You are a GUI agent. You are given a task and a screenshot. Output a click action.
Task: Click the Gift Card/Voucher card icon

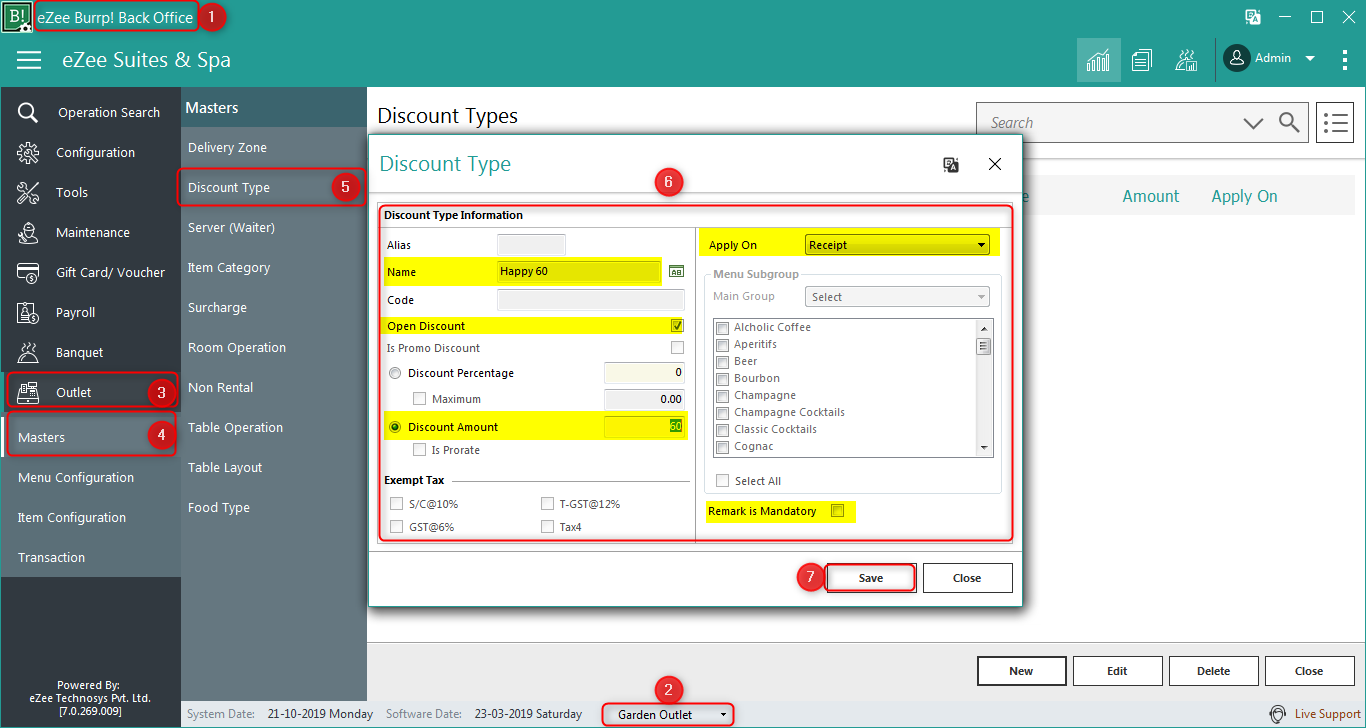click(x=28, y=273)
